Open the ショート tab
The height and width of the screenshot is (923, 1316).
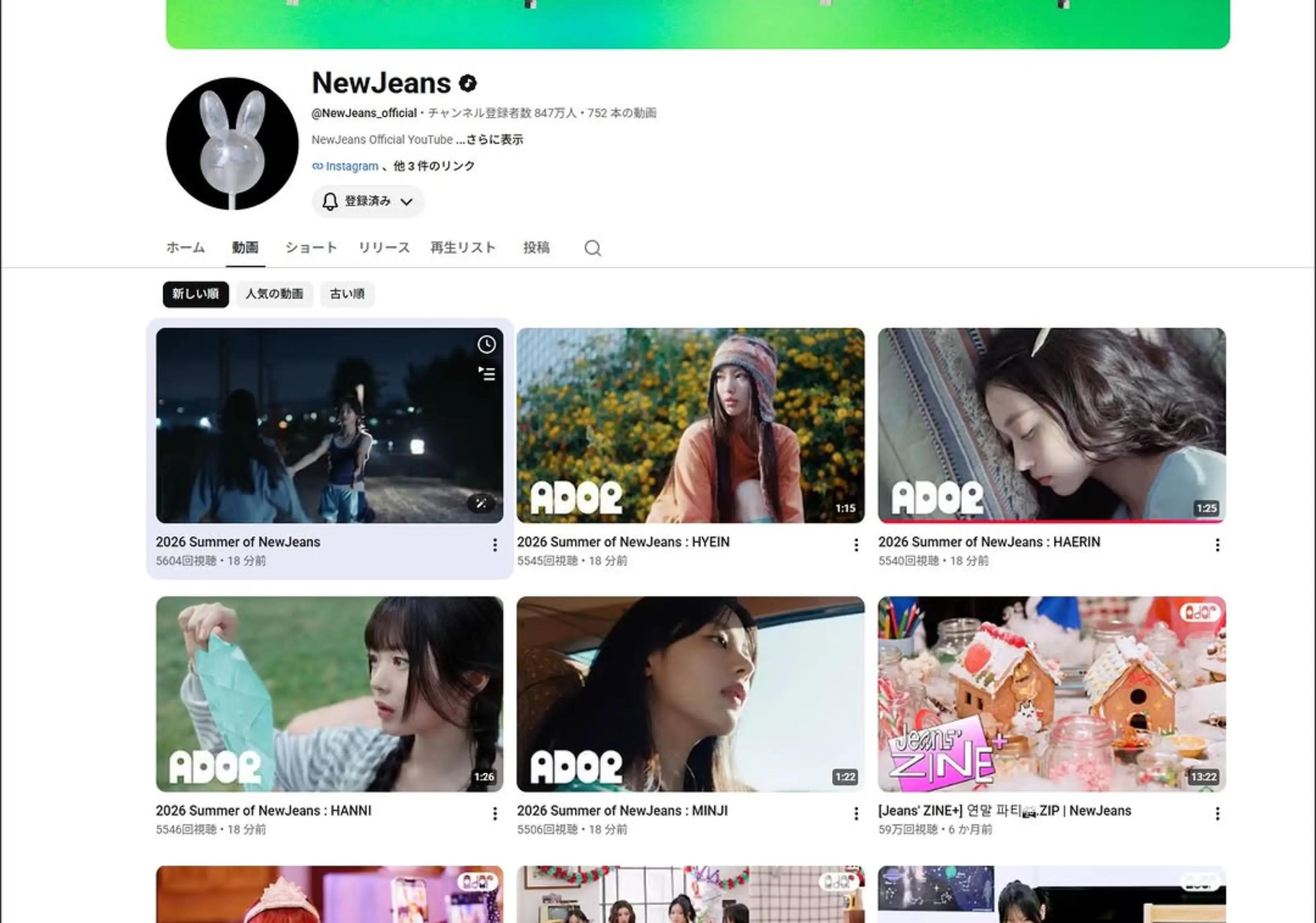(311, 248)
